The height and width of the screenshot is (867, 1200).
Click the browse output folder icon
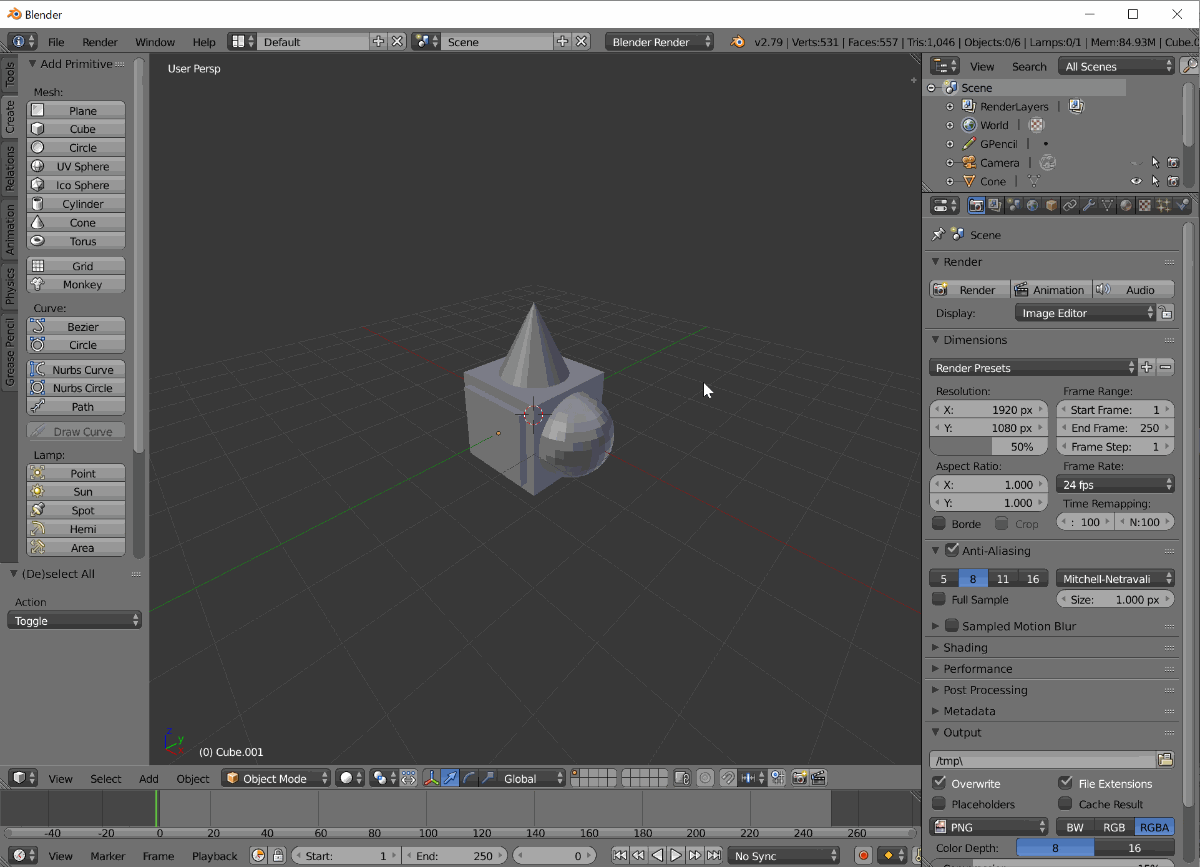1165,760
